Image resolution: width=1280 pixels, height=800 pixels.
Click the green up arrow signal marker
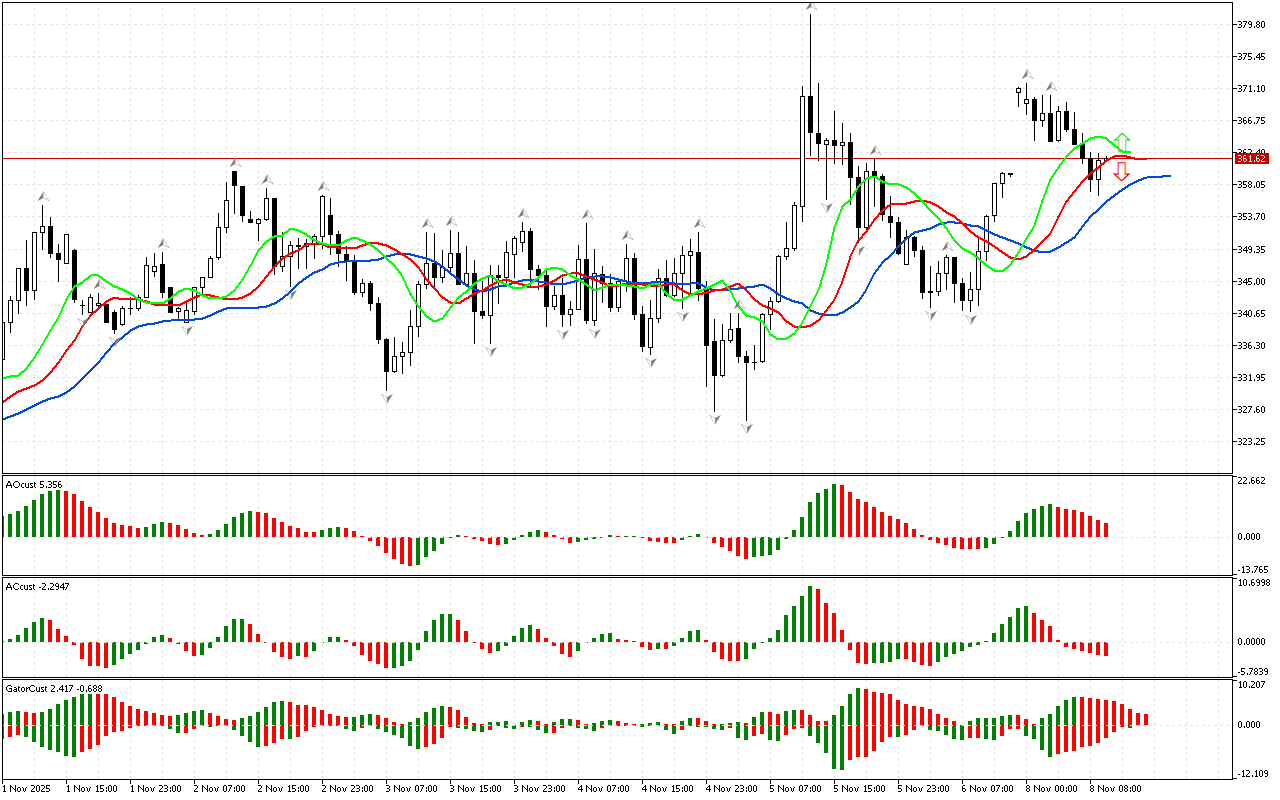[x=1123, y=140]
